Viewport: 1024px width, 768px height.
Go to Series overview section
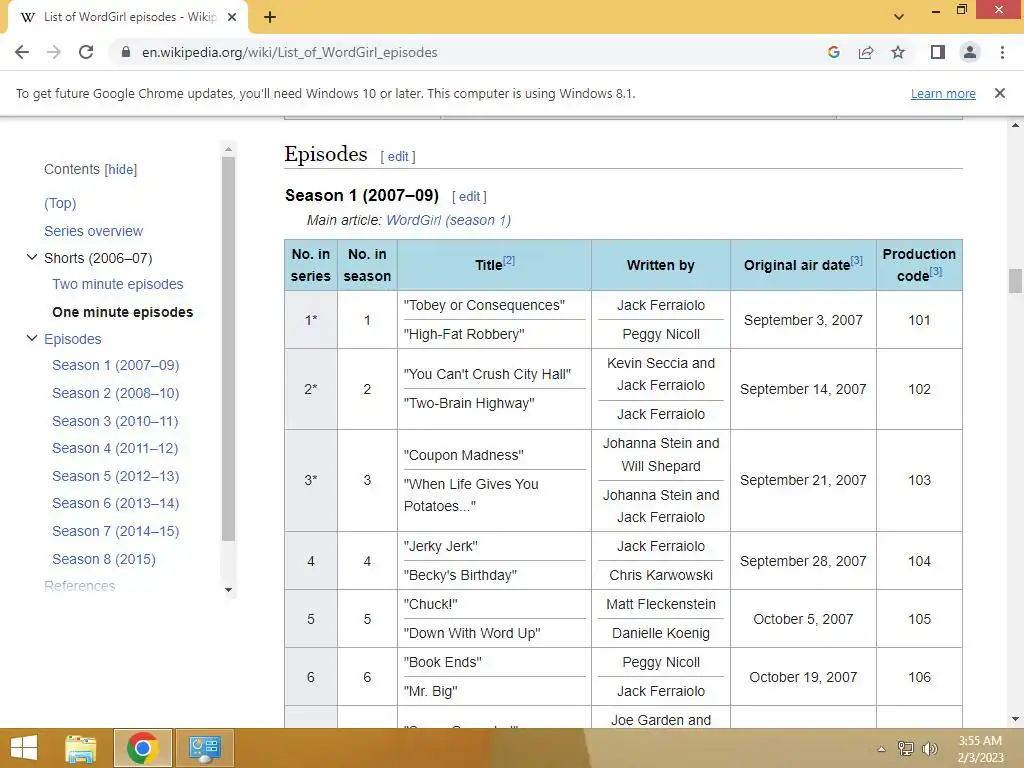click(93, 231)
